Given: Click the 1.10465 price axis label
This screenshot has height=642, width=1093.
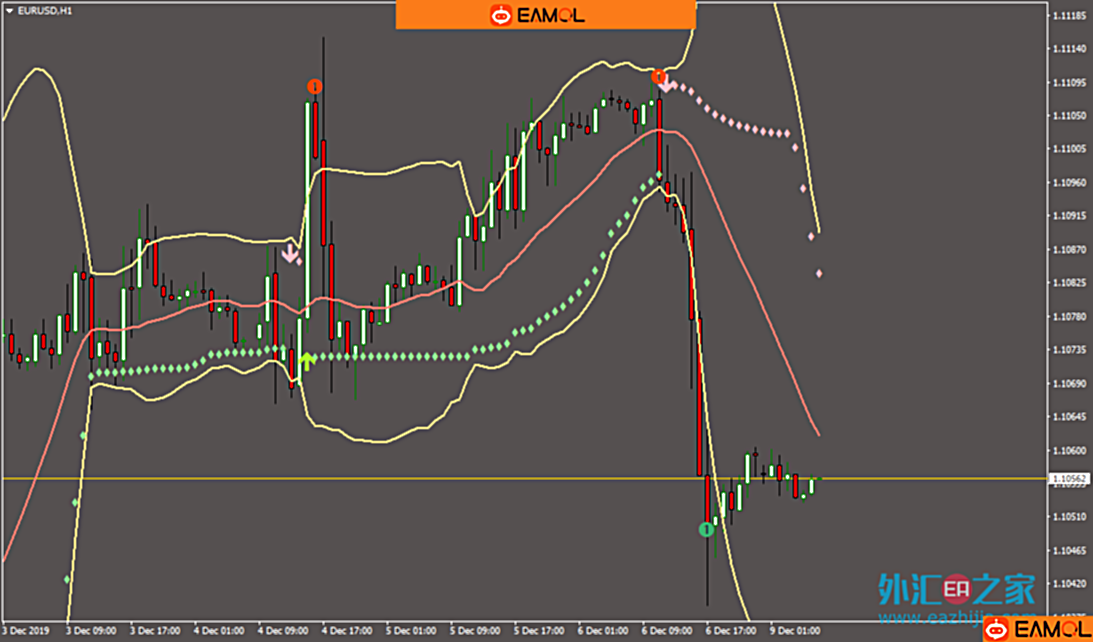Looking at the screenshot, I should pos(1069,551).
